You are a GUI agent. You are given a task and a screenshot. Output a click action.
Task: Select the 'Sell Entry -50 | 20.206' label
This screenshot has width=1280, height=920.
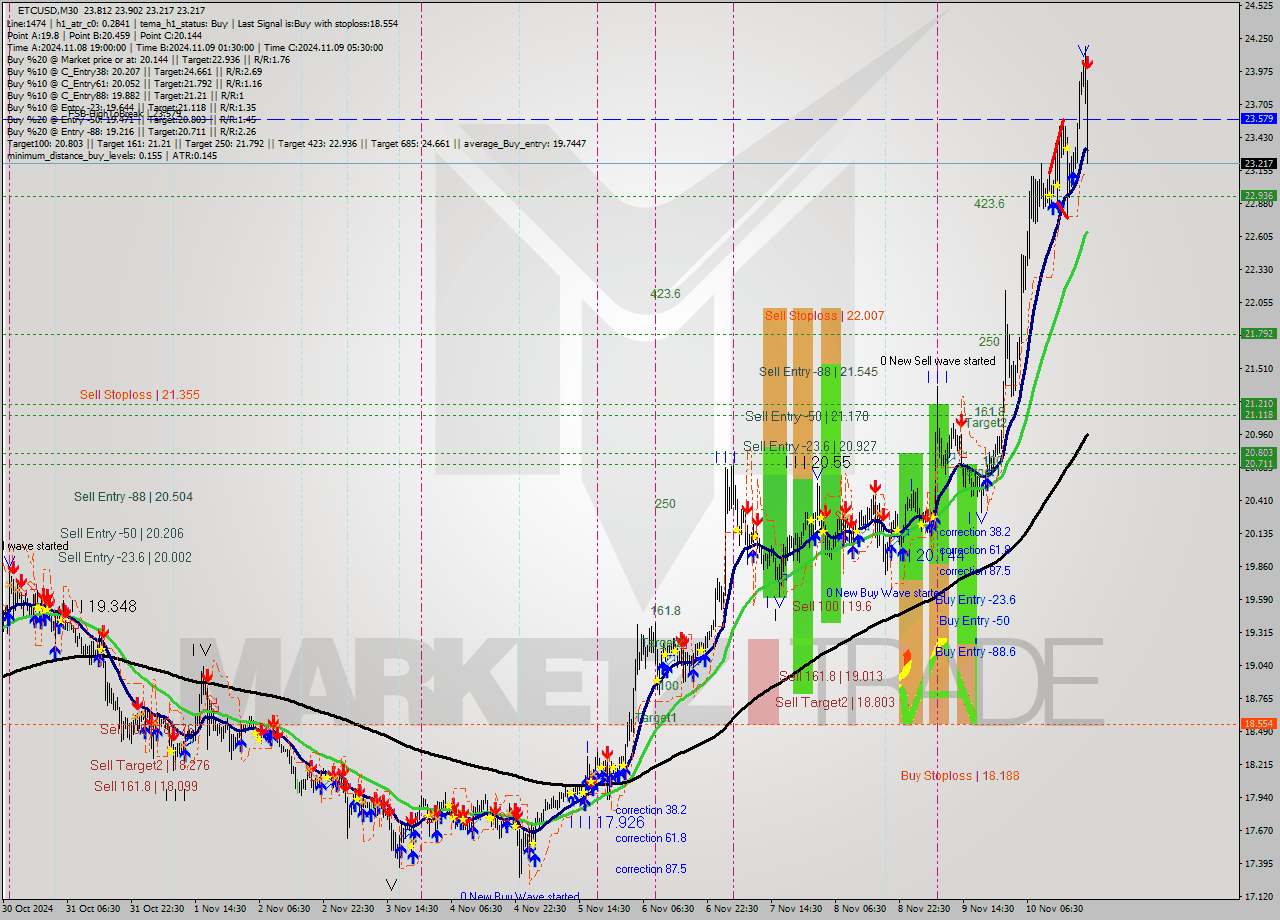[121, 534]
